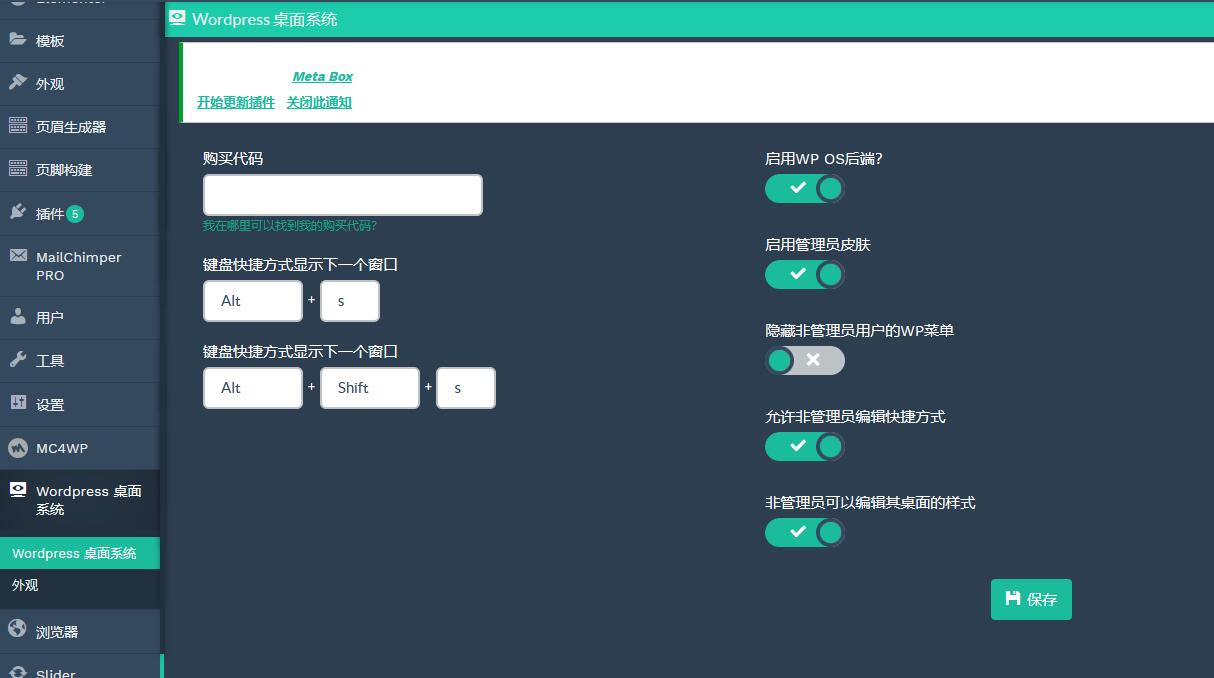Toggle 非管理员可以编辑其桌面的样式 switch
The height and width of the screenshot is (678, 1214).
pyautogui.click(x=805, y=532)
